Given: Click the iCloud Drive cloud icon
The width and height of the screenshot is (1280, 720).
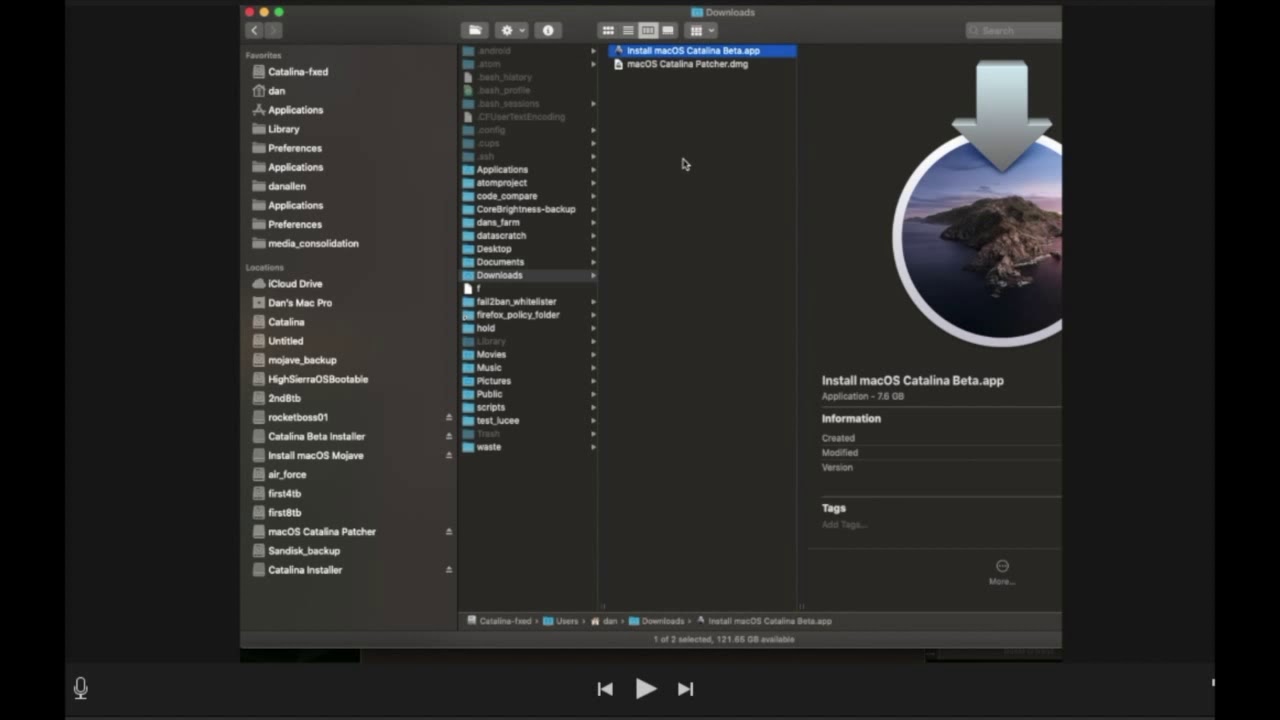Looking at the screenshot, I should (259, 284).
